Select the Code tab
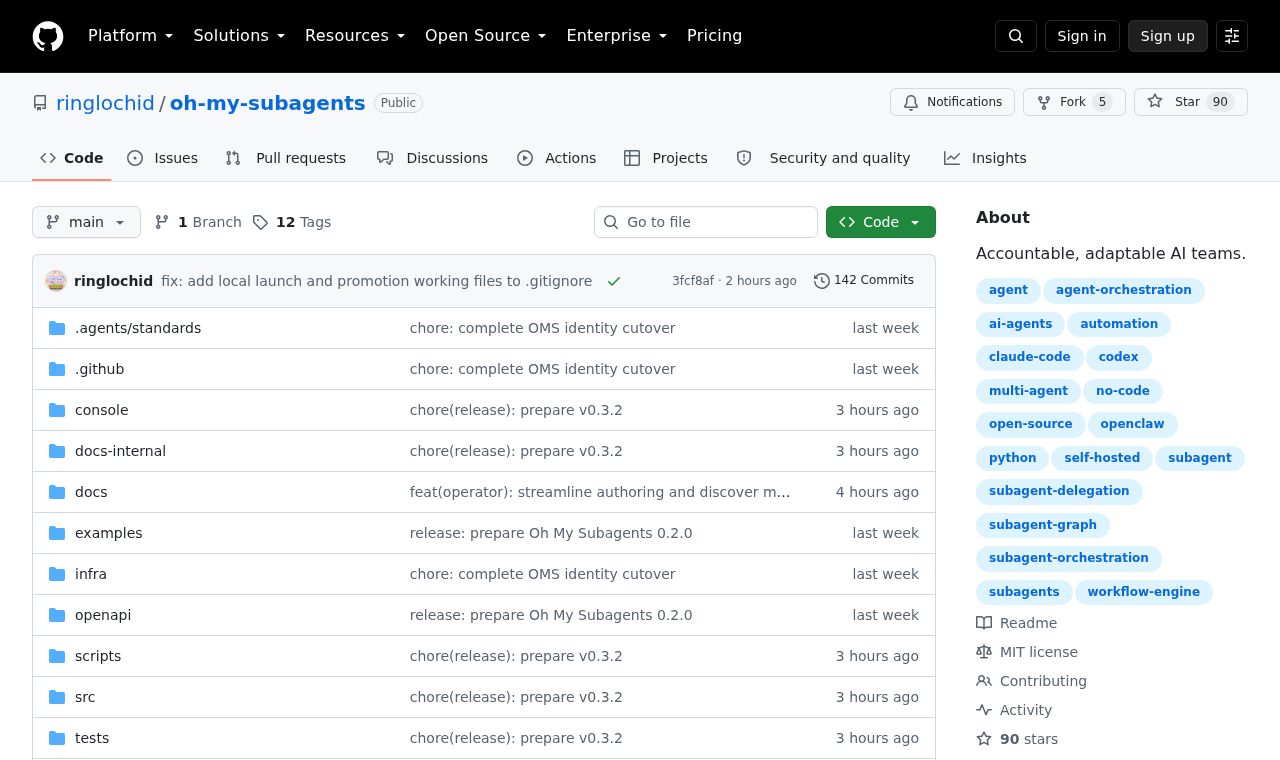The width and height of the screenshot is (1280, 760). pos(72,158)
